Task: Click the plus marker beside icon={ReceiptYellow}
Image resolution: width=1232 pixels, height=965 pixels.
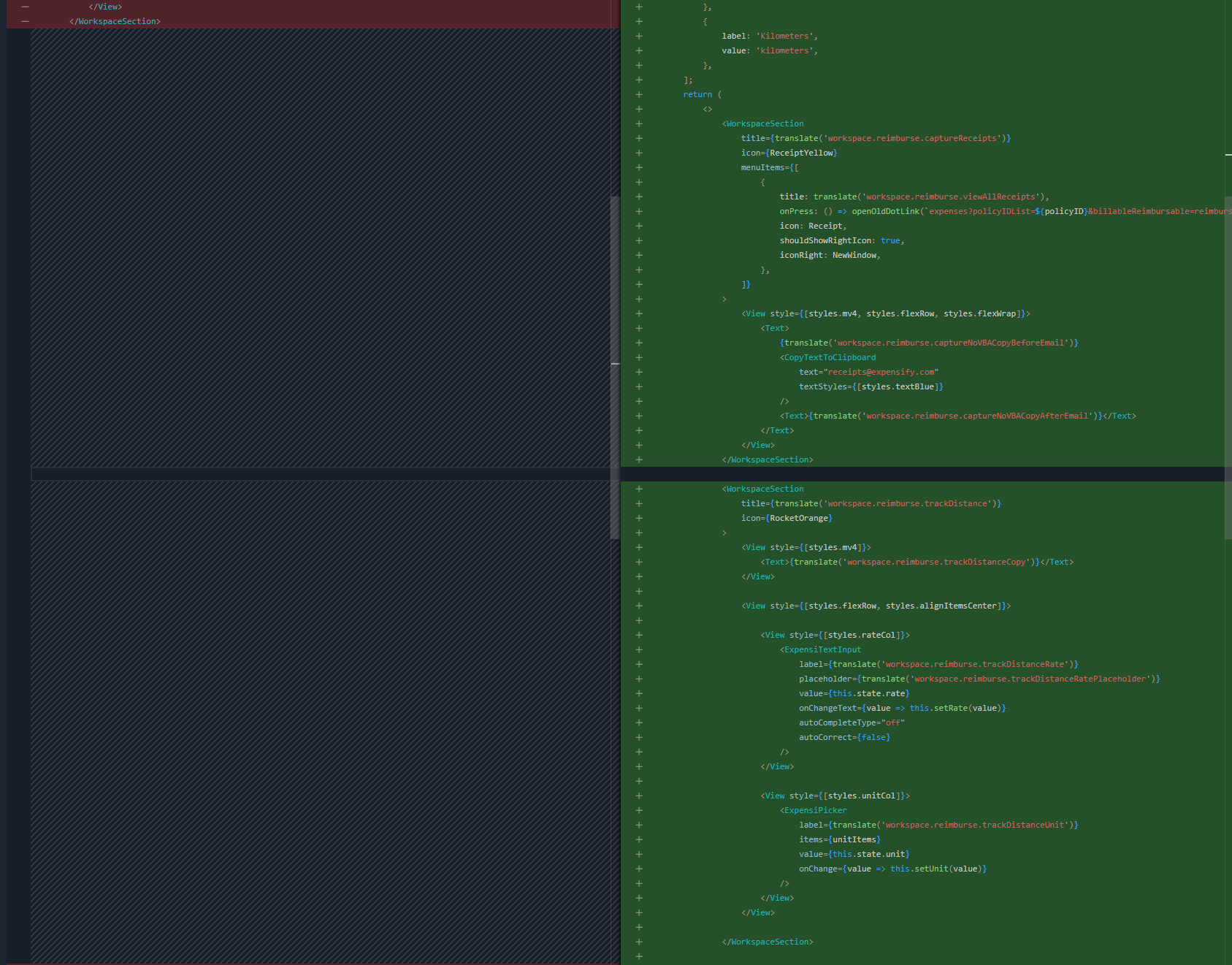Action: click(x=639, y=153)
